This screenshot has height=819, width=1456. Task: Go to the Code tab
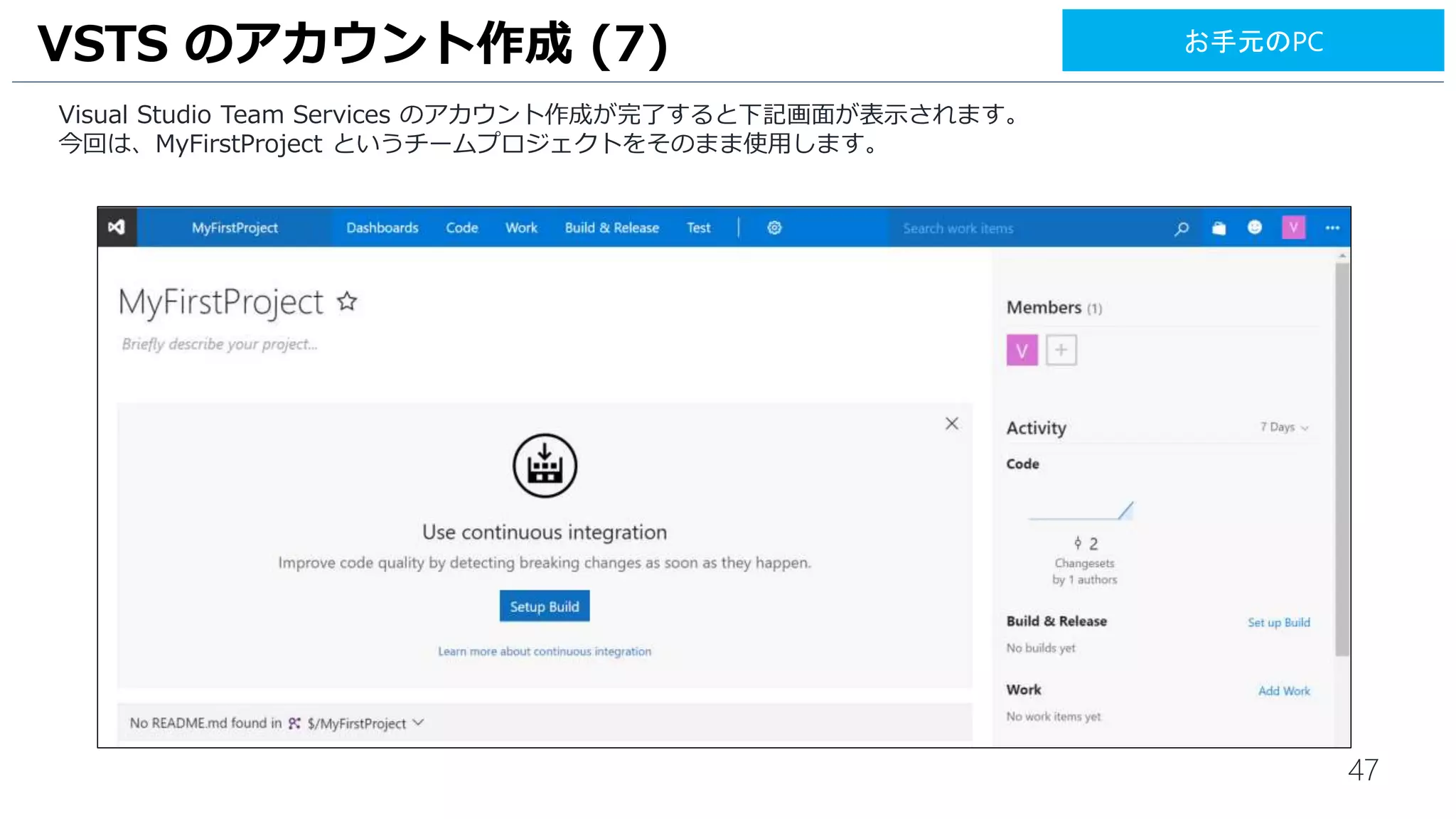461,227
